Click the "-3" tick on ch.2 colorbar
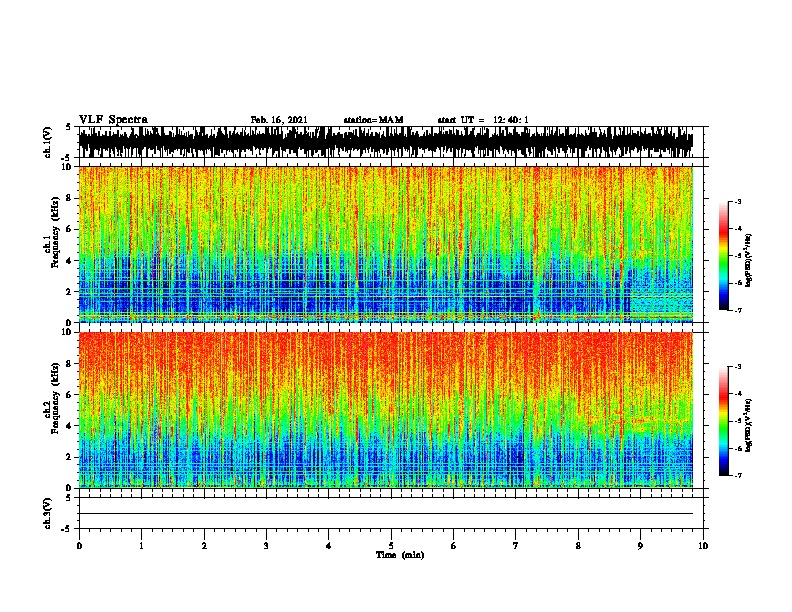 coord(737,367)
